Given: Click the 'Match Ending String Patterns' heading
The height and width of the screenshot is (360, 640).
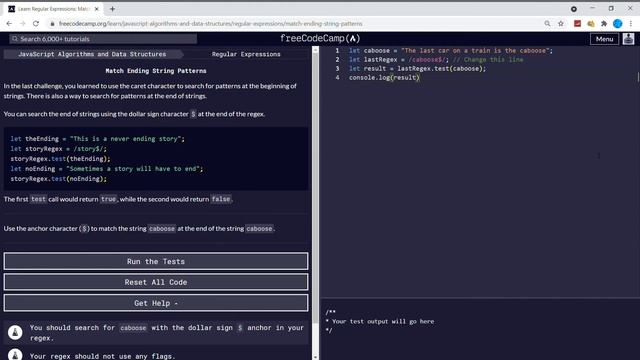Looking at the screenshot, I should pos(156,71).
